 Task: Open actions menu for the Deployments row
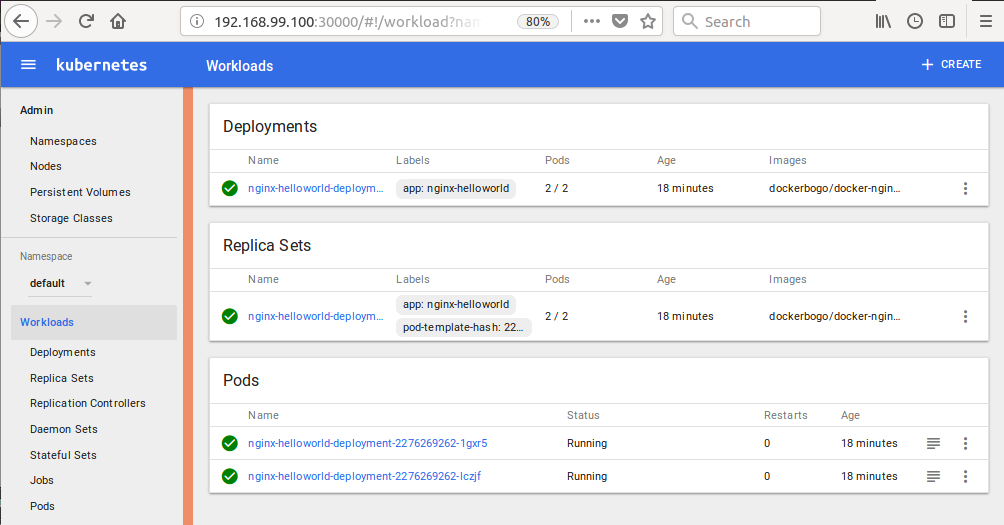(966, 188)
